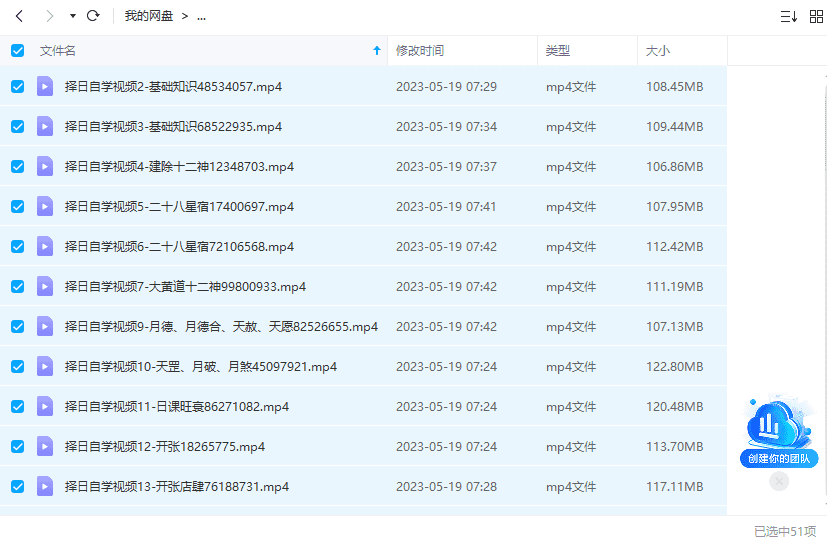
Task: Refresh the file list
Action: [x=93, y=16]
